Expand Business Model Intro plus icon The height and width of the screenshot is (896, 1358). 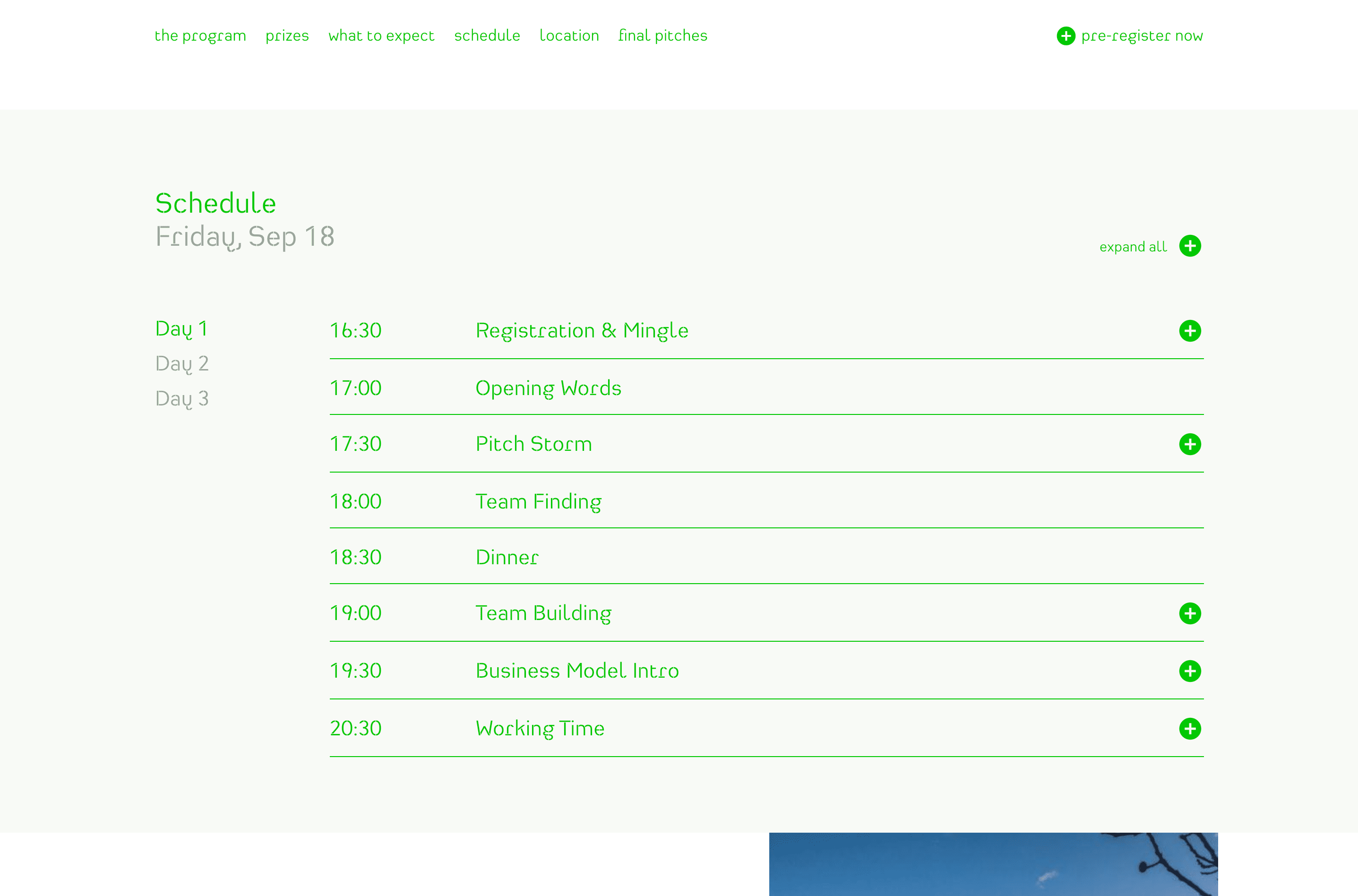[1189, 671]
